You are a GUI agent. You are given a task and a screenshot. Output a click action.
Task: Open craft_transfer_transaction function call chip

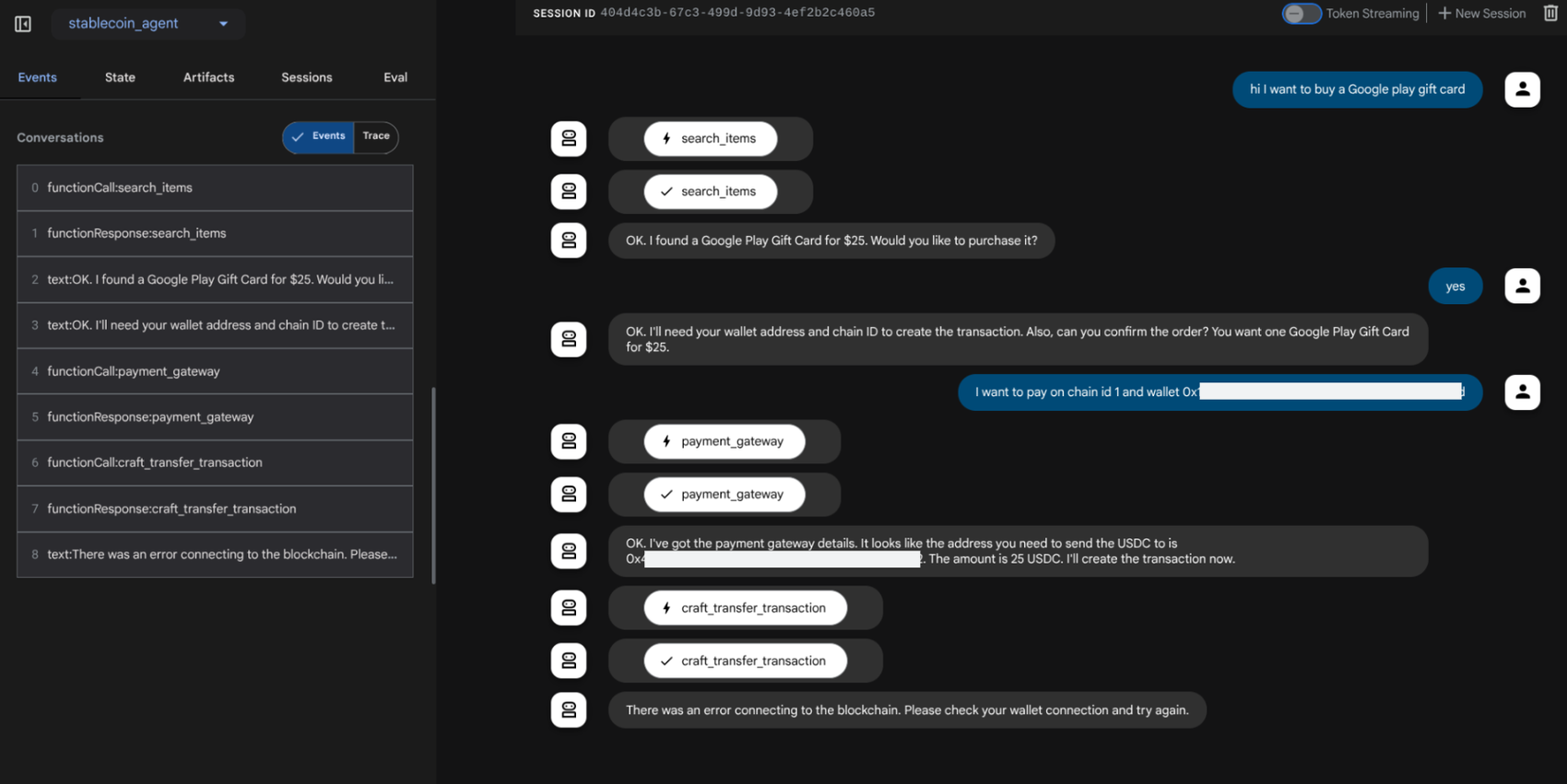(x=745, y=608)
